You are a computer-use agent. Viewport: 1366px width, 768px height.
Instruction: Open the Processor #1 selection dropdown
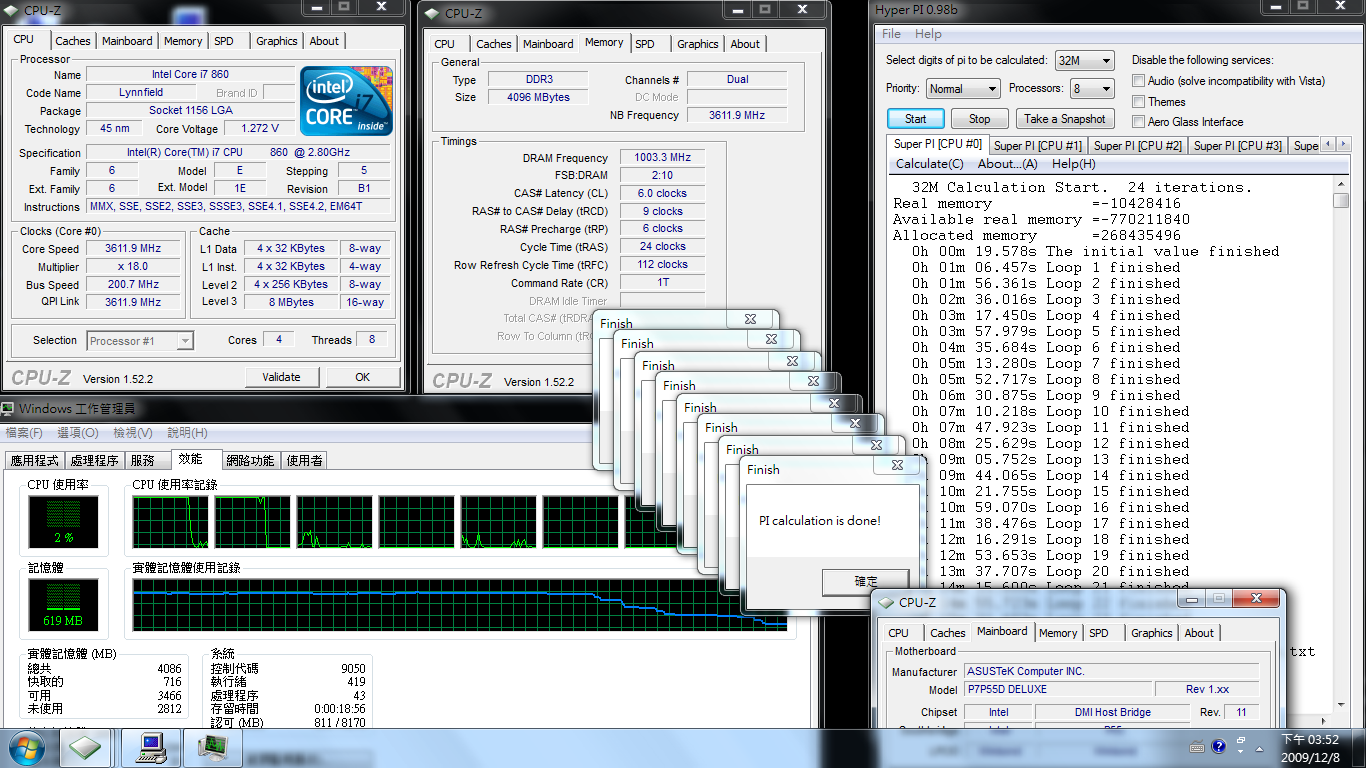click(140, 341)
